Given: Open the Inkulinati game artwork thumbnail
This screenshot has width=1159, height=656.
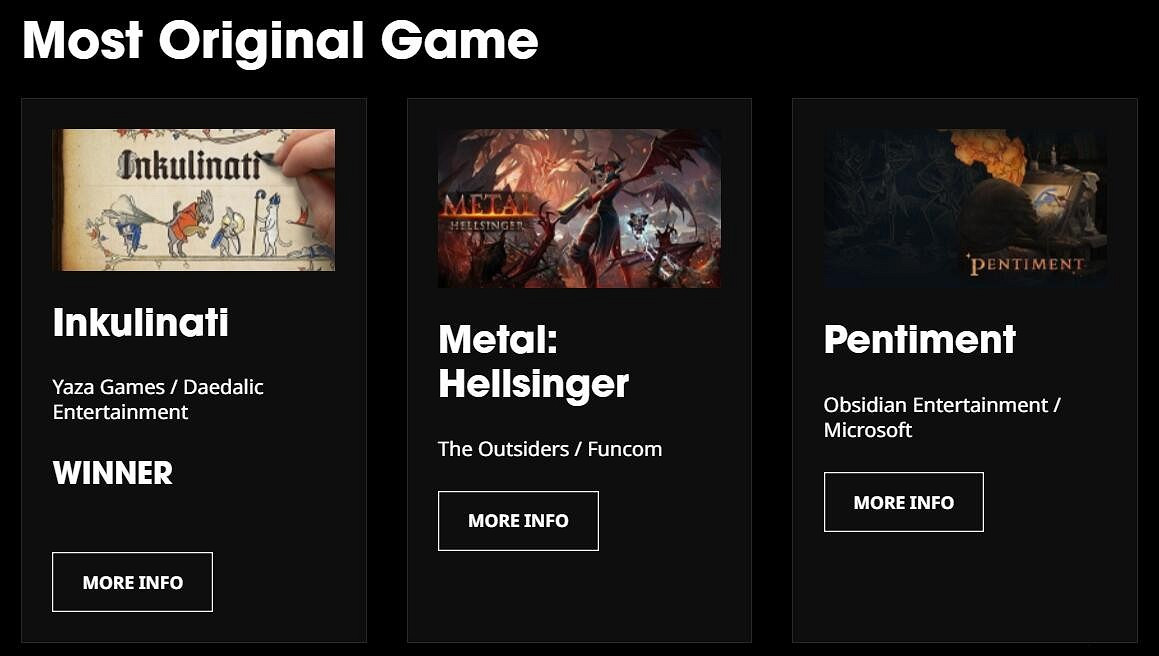Looking at the screenshot, I should click(x=194, y=200).
